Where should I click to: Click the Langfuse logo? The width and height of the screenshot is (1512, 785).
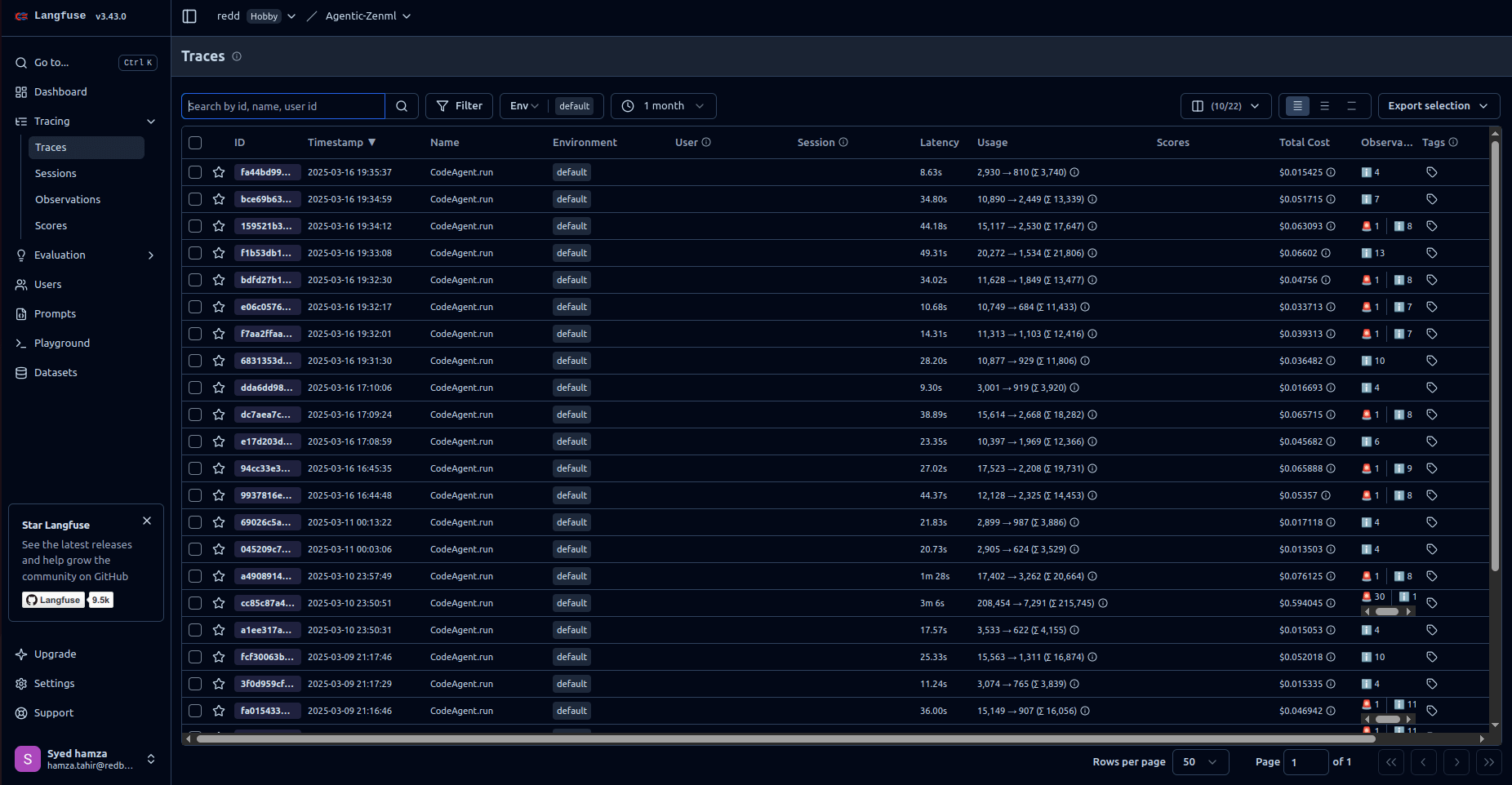pyautogui.click(x=51, y=16)
